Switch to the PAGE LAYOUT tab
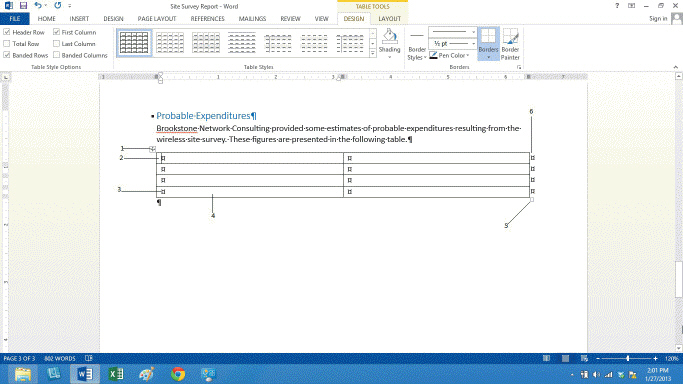683x384 pixels. [x=157, y=19]
